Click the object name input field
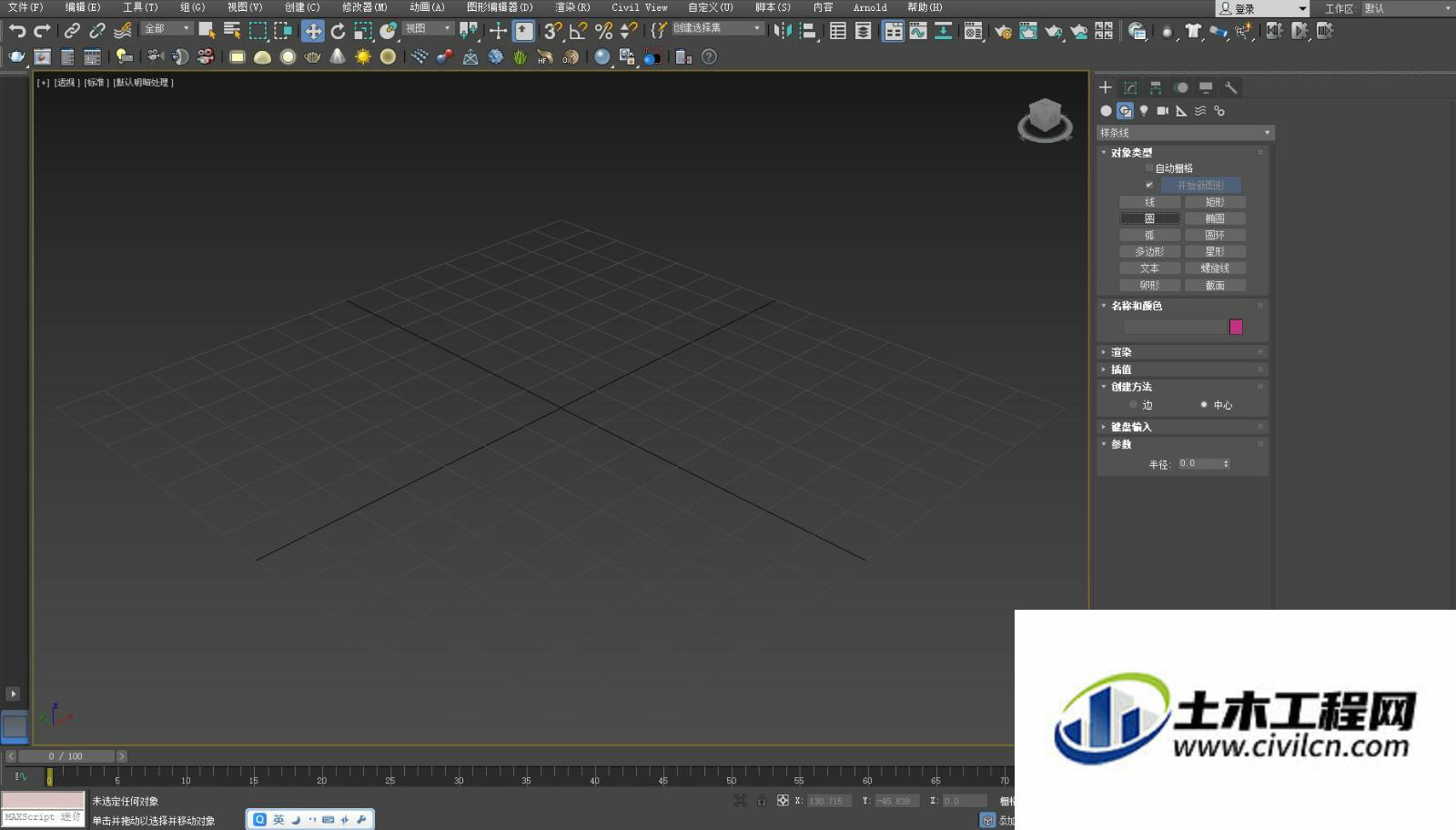 tap(1175, 327)
